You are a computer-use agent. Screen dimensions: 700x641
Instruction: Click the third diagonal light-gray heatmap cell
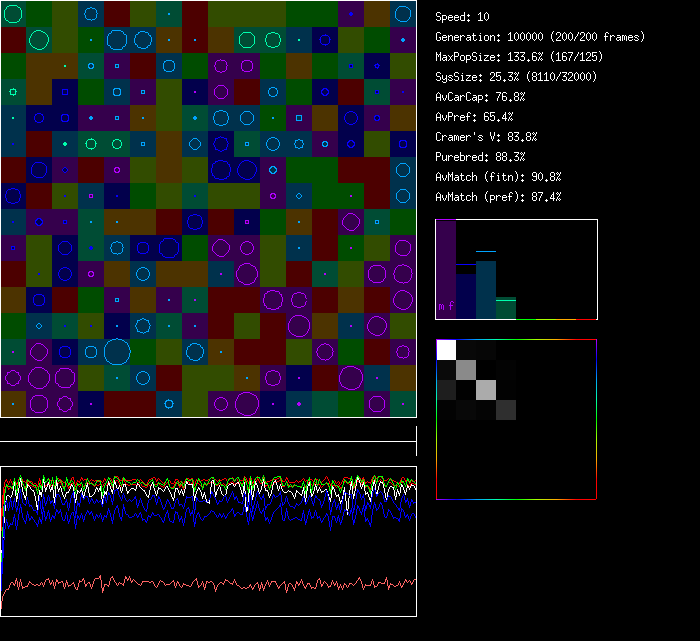tap(486, 389)
